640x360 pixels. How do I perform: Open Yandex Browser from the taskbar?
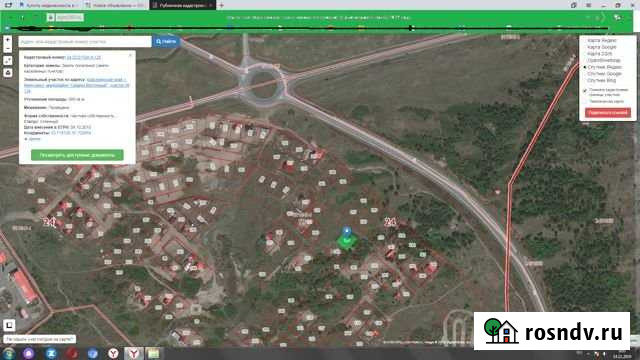click(133, 353)
